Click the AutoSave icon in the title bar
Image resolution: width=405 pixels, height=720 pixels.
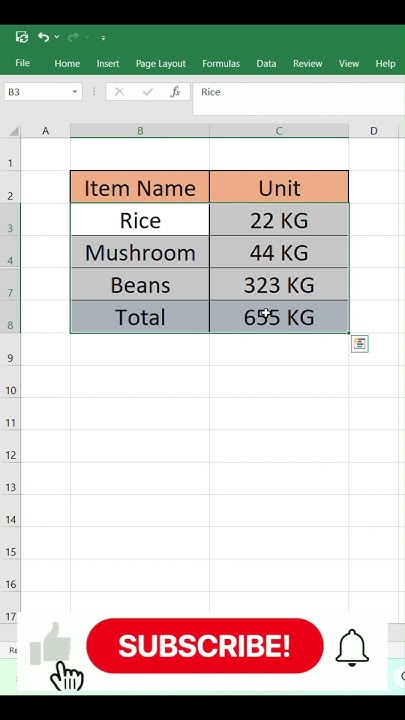[22, 37]
